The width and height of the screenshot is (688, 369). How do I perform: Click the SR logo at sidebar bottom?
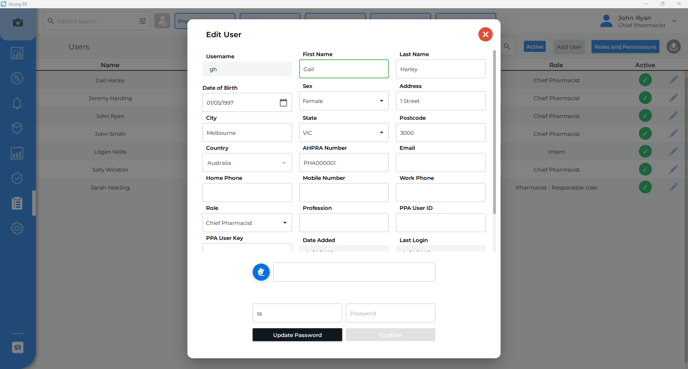(18, 348)
